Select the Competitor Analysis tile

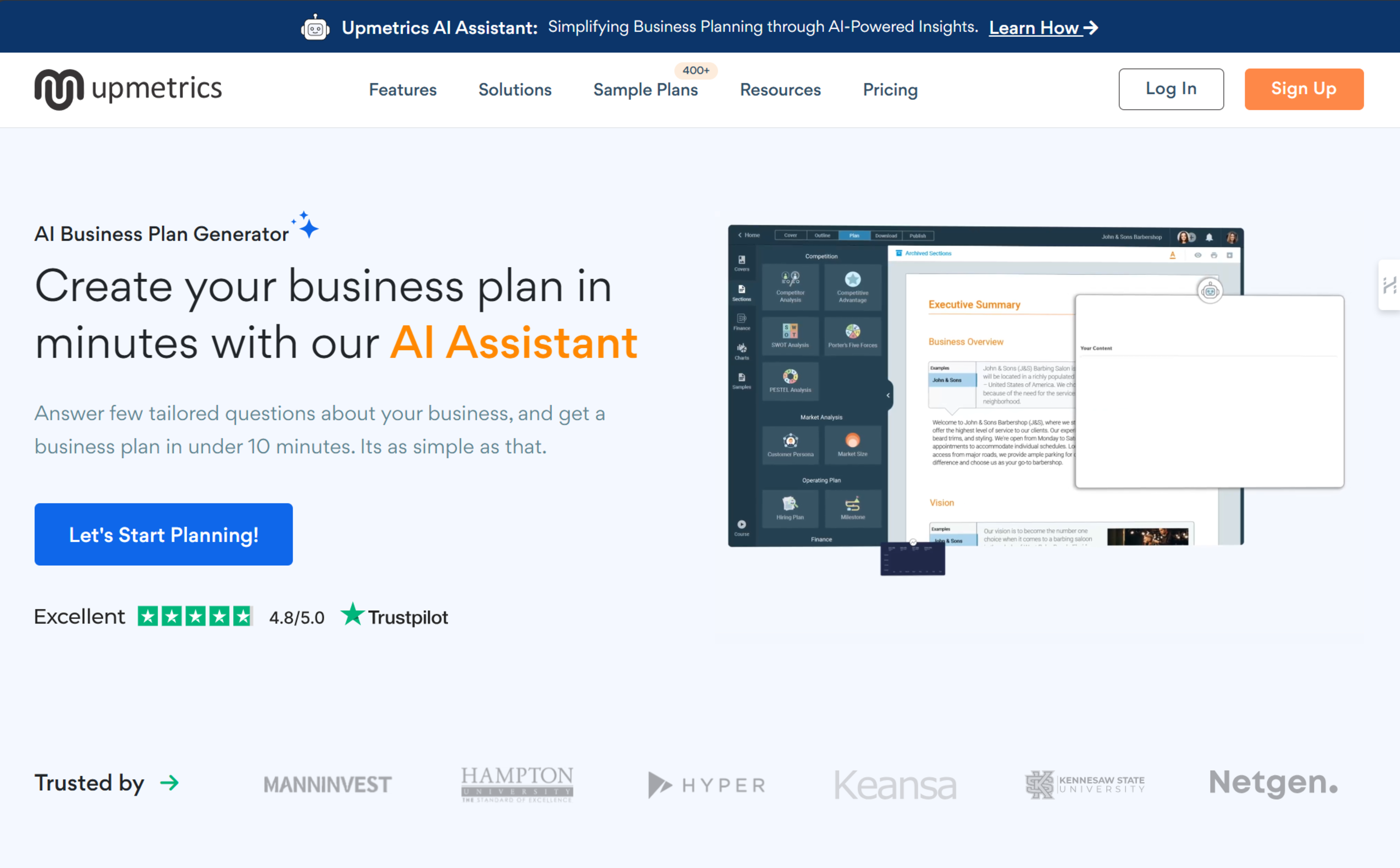[790, 287]
